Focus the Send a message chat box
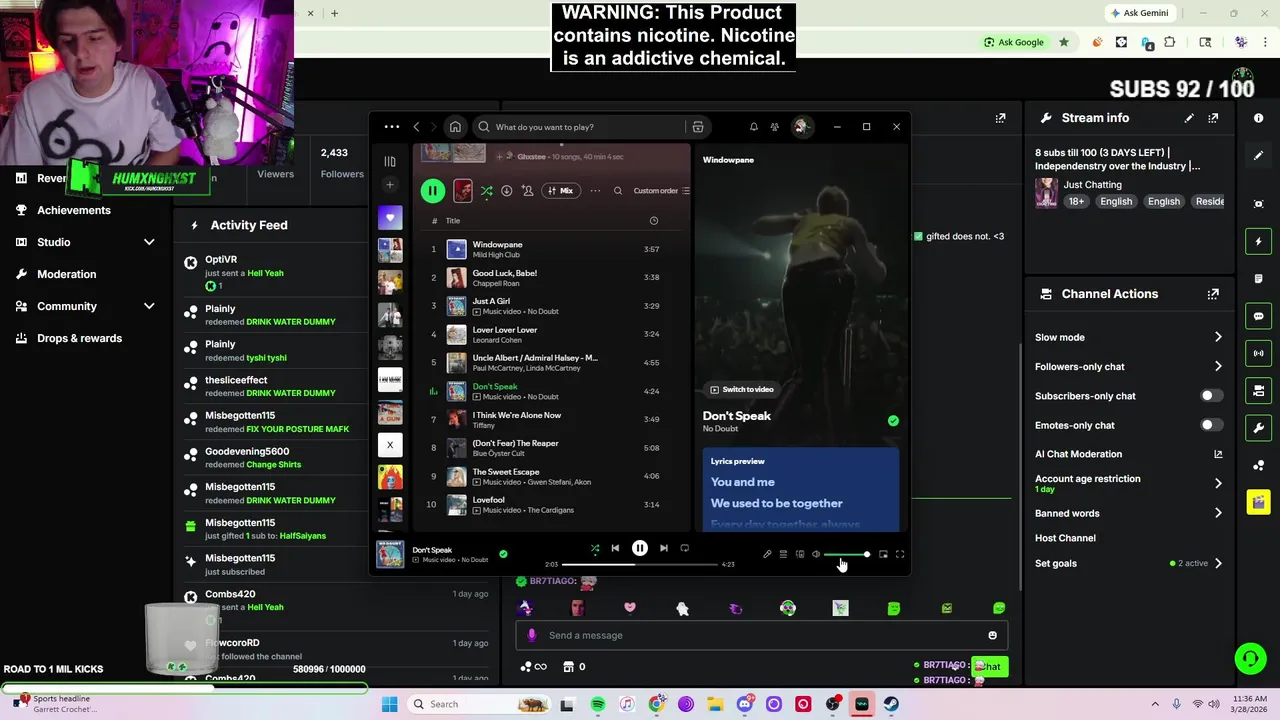The width and height of the screenshot is (1280, 720). [x=760, y=635]
